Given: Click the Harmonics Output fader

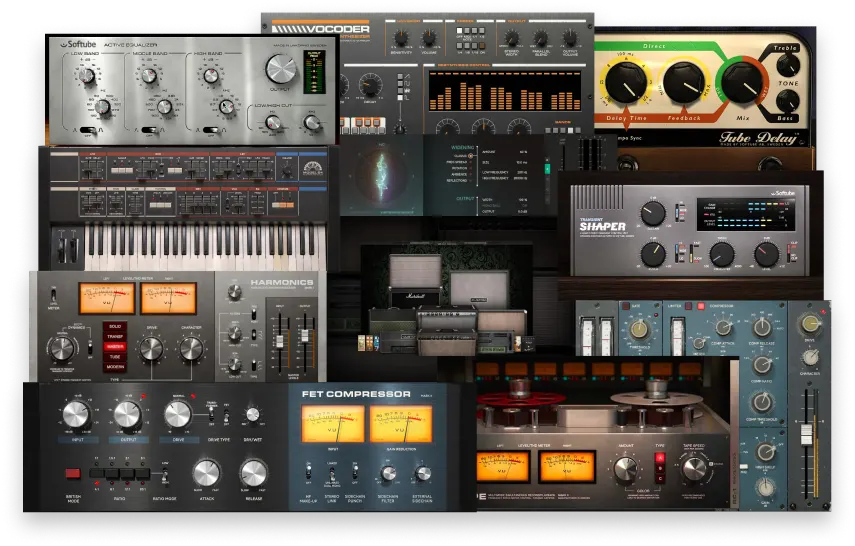Looking at the screenshot, I should point(305,335).
